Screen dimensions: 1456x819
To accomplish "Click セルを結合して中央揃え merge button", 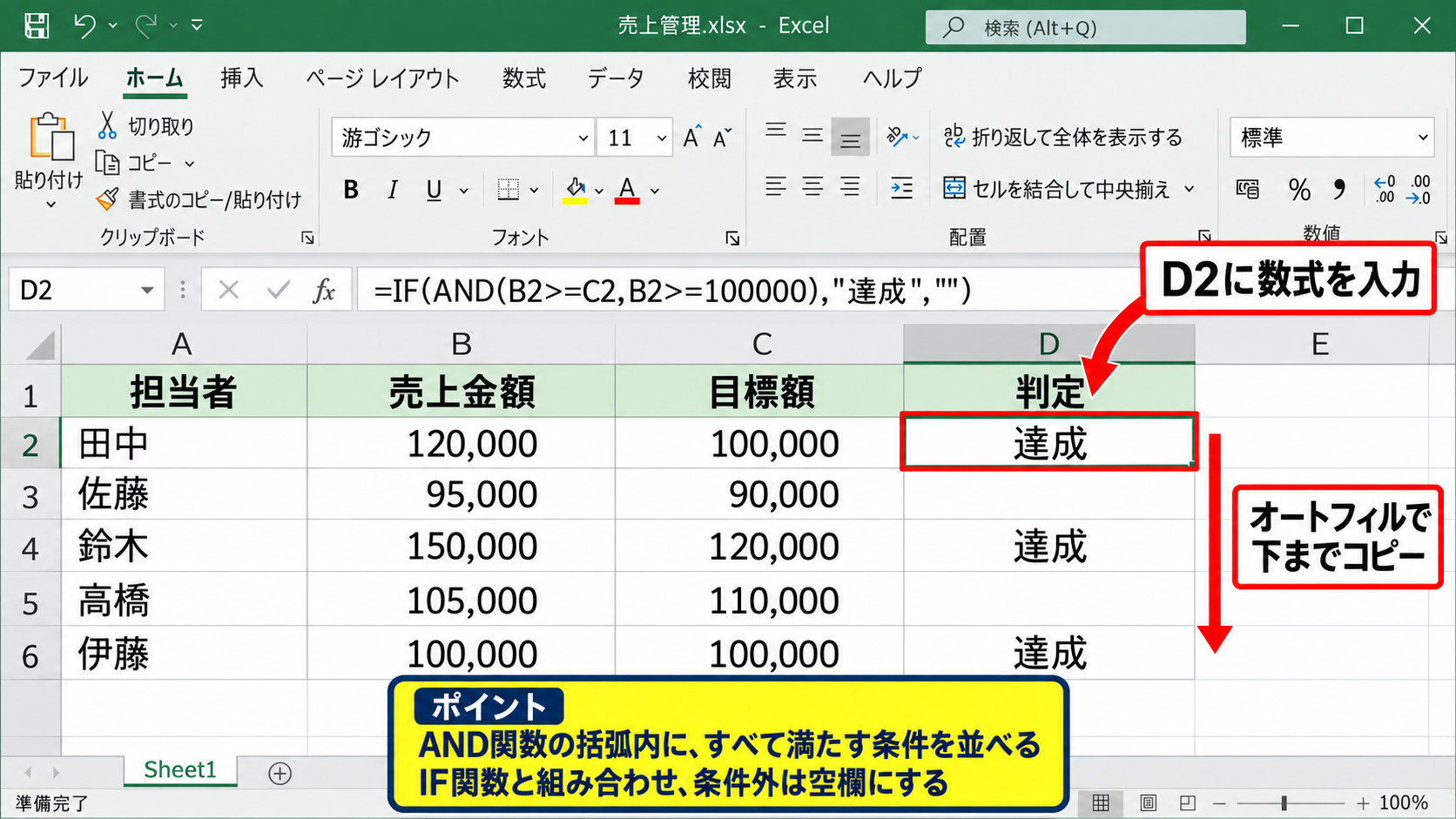I will 1058,189.
